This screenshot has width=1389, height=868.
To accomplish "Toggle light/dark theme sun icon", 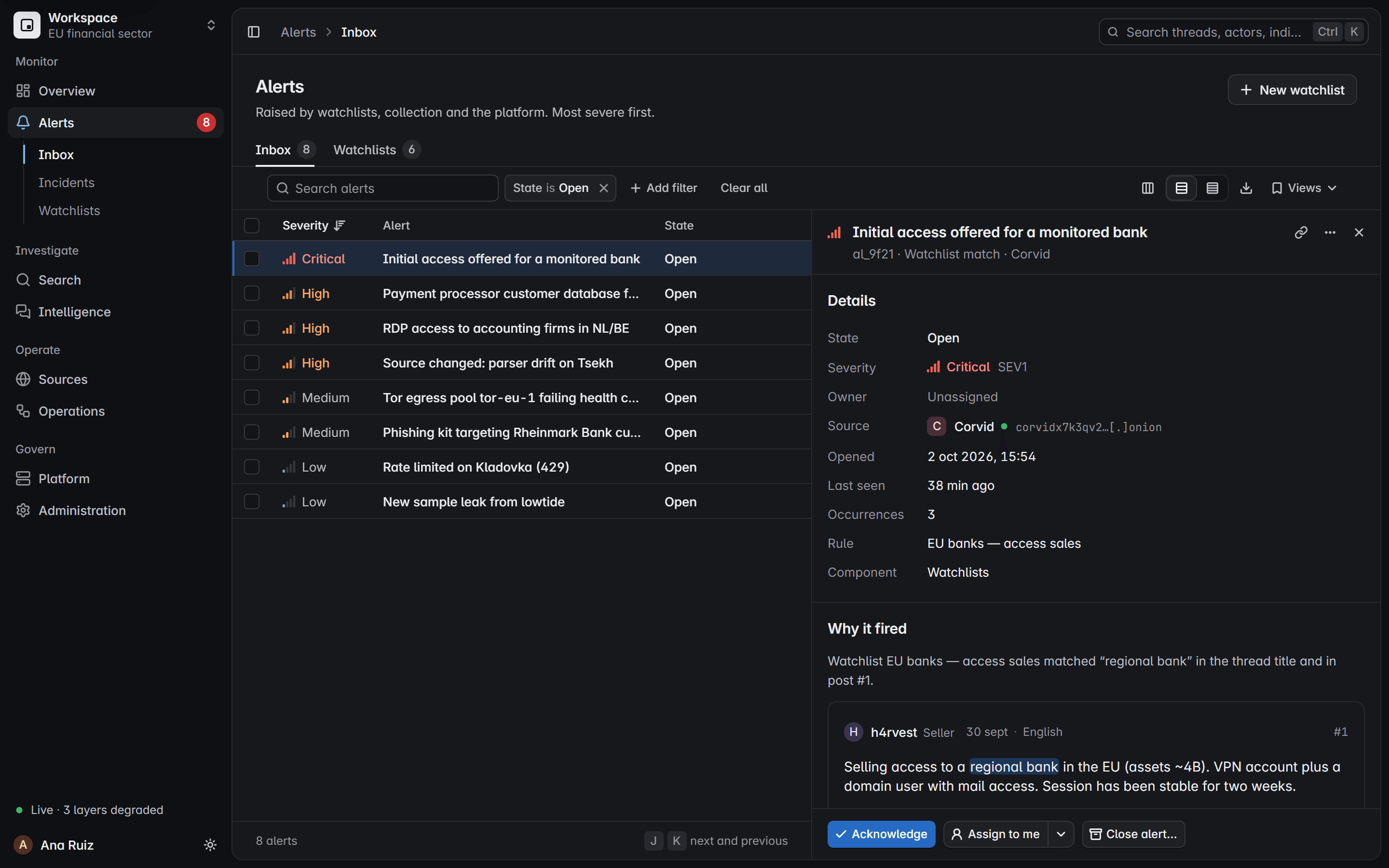I will 210,844.
